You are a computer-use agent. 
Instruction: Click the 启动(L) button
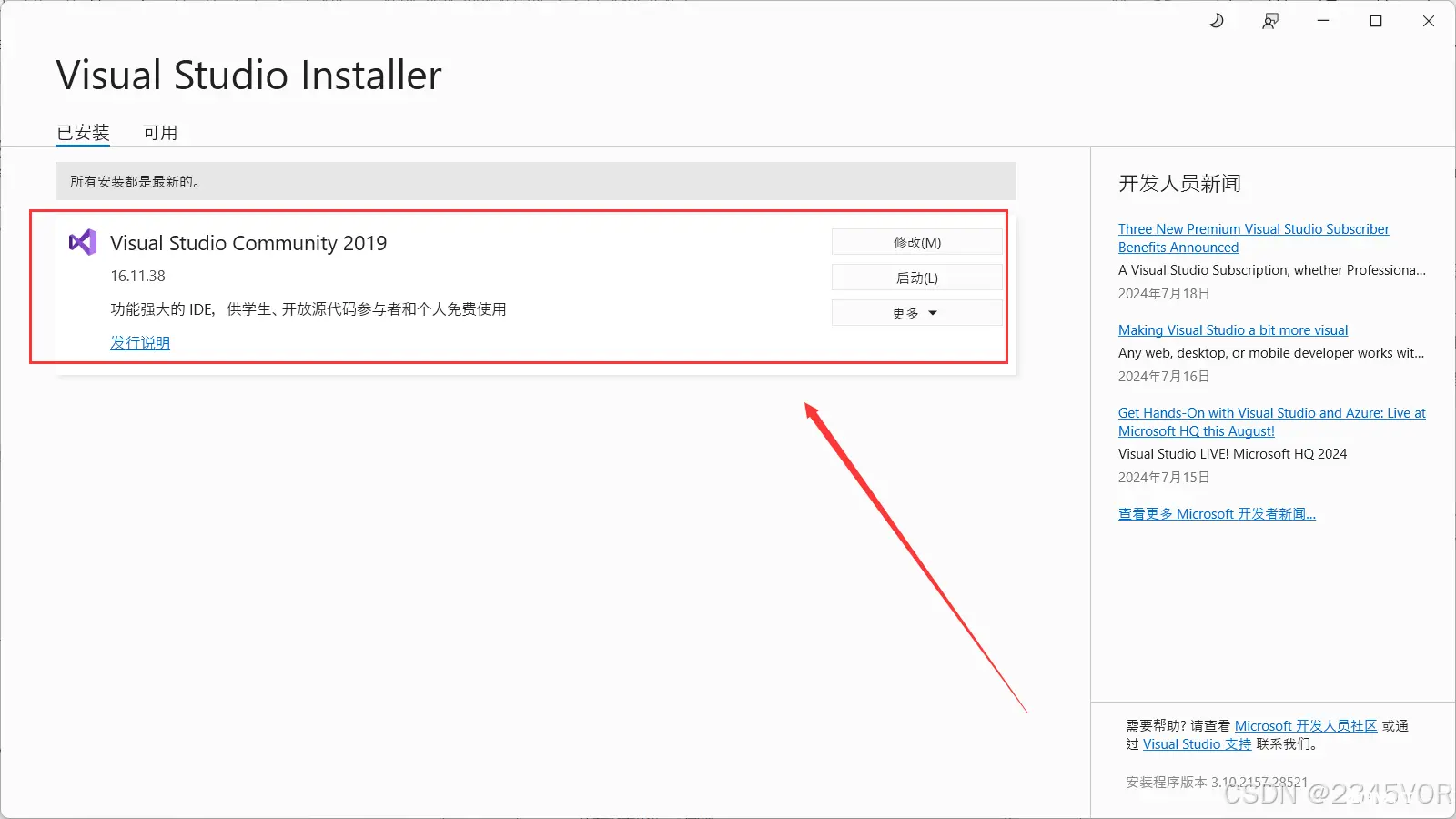pos(917,278)
